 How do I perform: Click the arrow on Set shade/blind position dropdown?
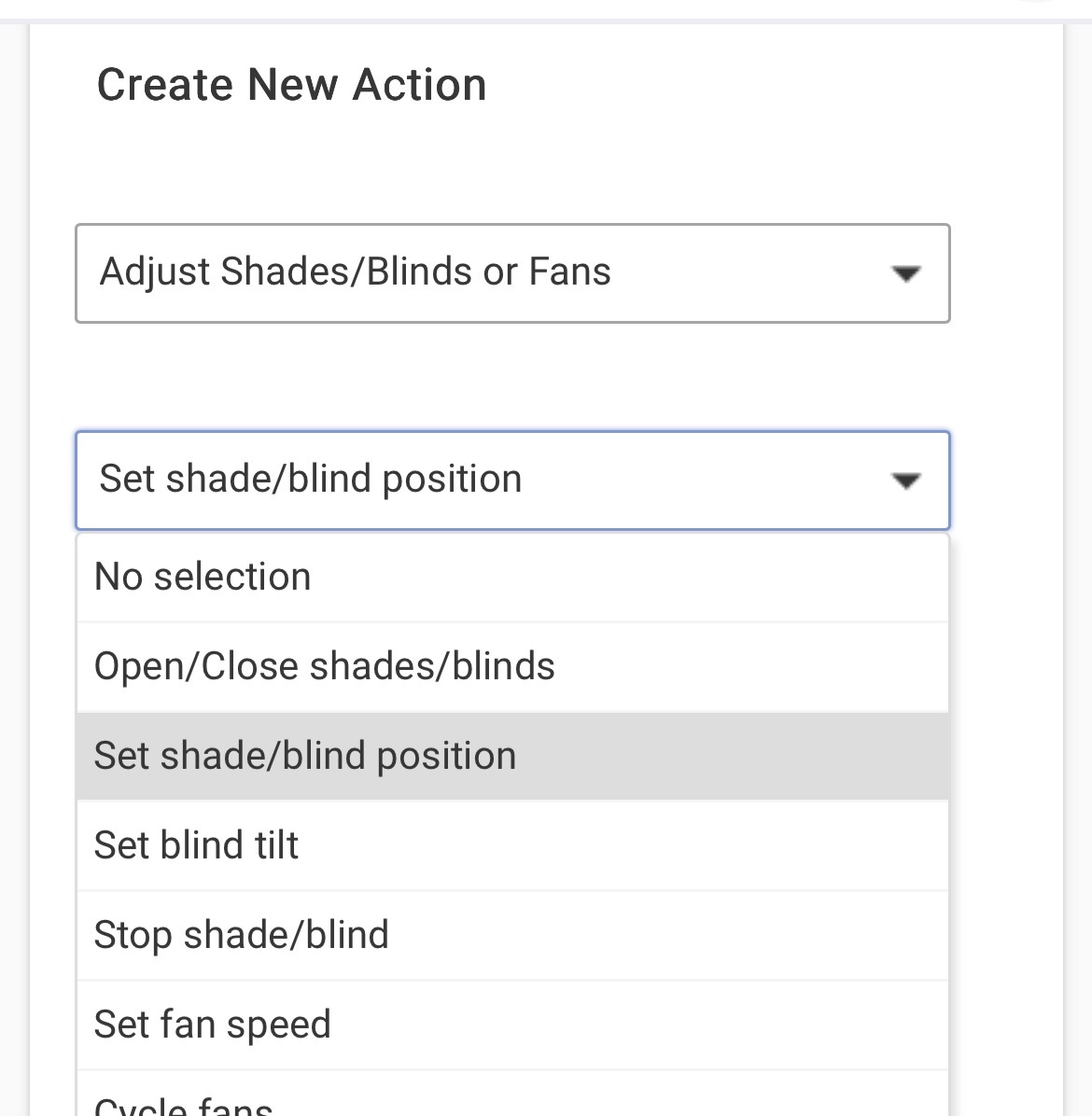point(905,481)
